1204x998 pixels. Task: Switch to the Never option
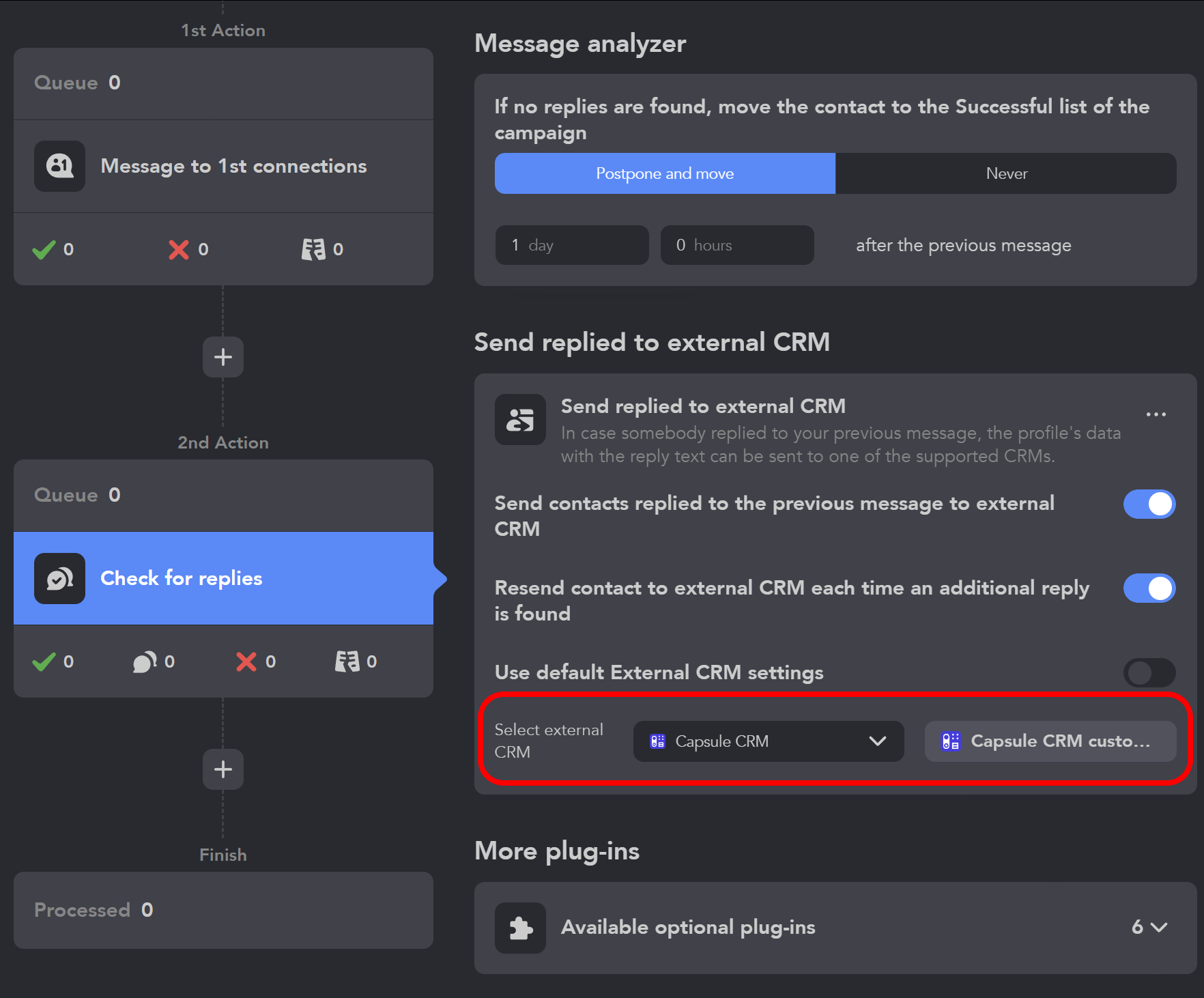coord(1006,173)
